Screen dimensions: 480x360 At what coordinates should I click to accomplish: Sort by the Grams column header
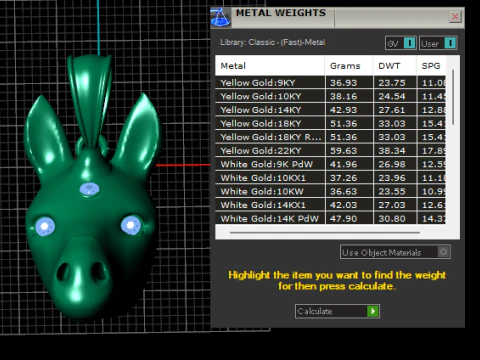coord(349,66)
